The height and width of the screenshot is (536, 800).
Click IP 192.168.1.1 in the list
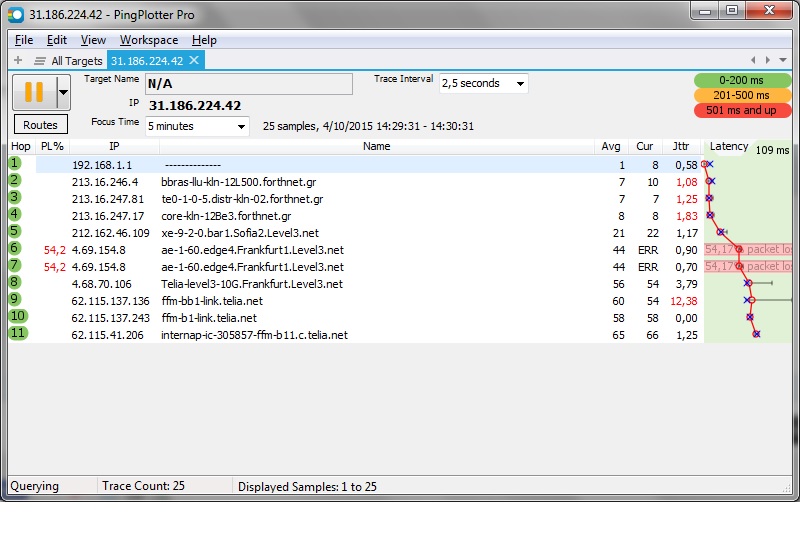pyautogui.click(x=102, y=165)
